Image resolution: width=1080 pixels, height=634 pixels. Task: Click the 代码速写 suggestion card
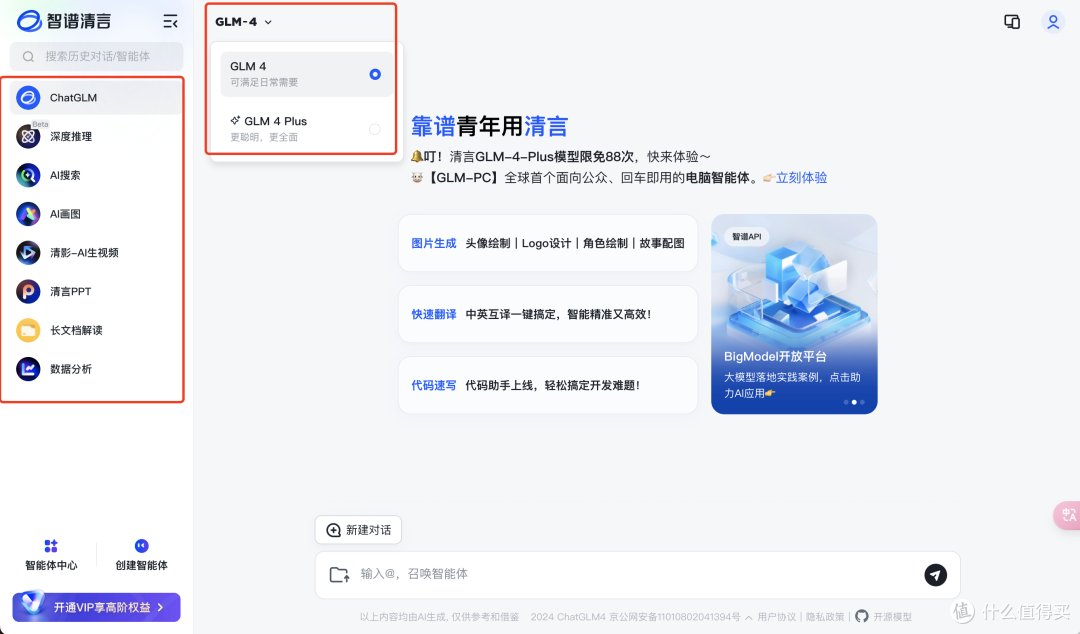548,385
